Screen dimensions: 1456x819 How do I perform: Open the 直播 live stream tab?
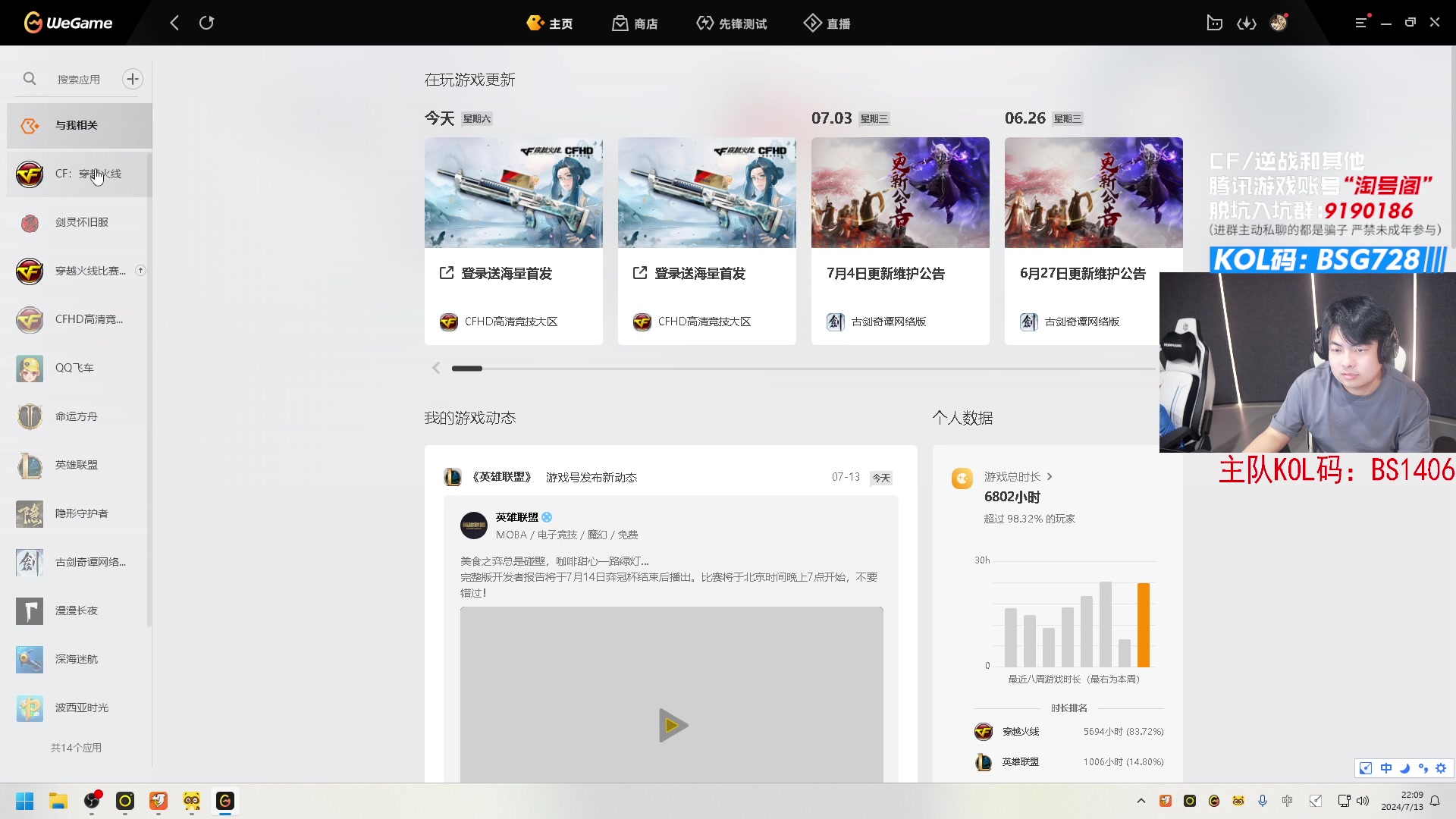coord(827,24)
